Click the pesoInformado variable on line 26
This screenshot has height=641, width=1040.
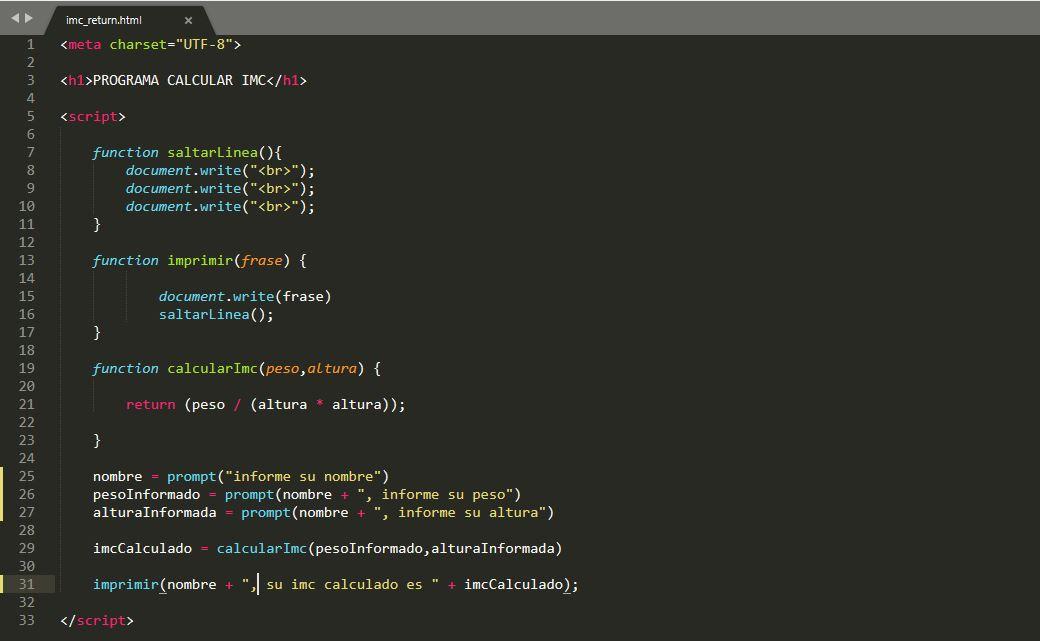(147, 494)
